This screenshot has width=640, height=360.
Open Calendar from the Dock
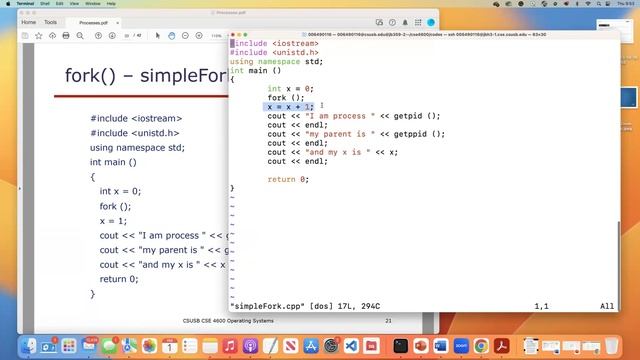pos(169,346)
